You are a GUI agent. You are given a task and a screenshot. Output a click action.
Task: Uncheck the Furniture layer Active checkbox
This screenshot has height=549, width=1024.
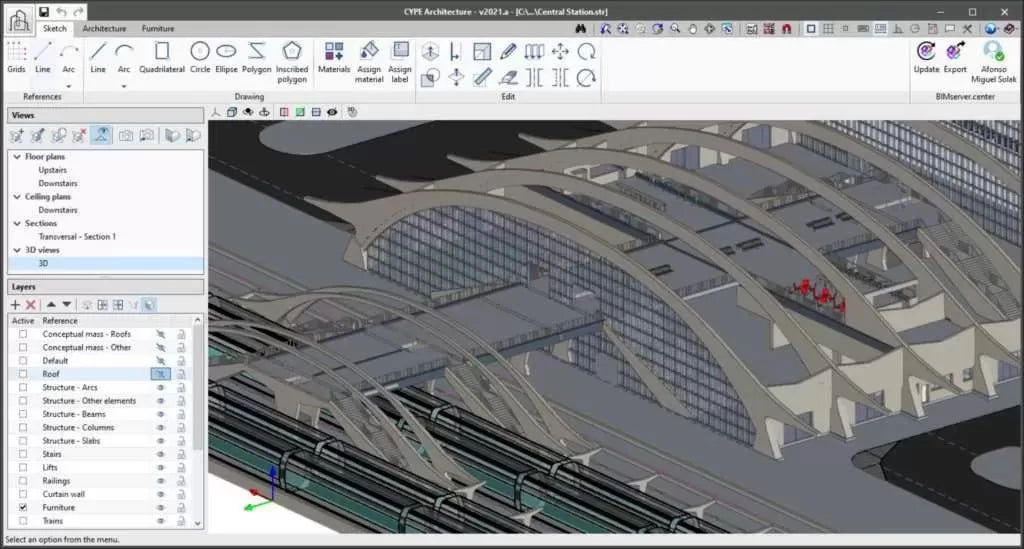(23, 508)
